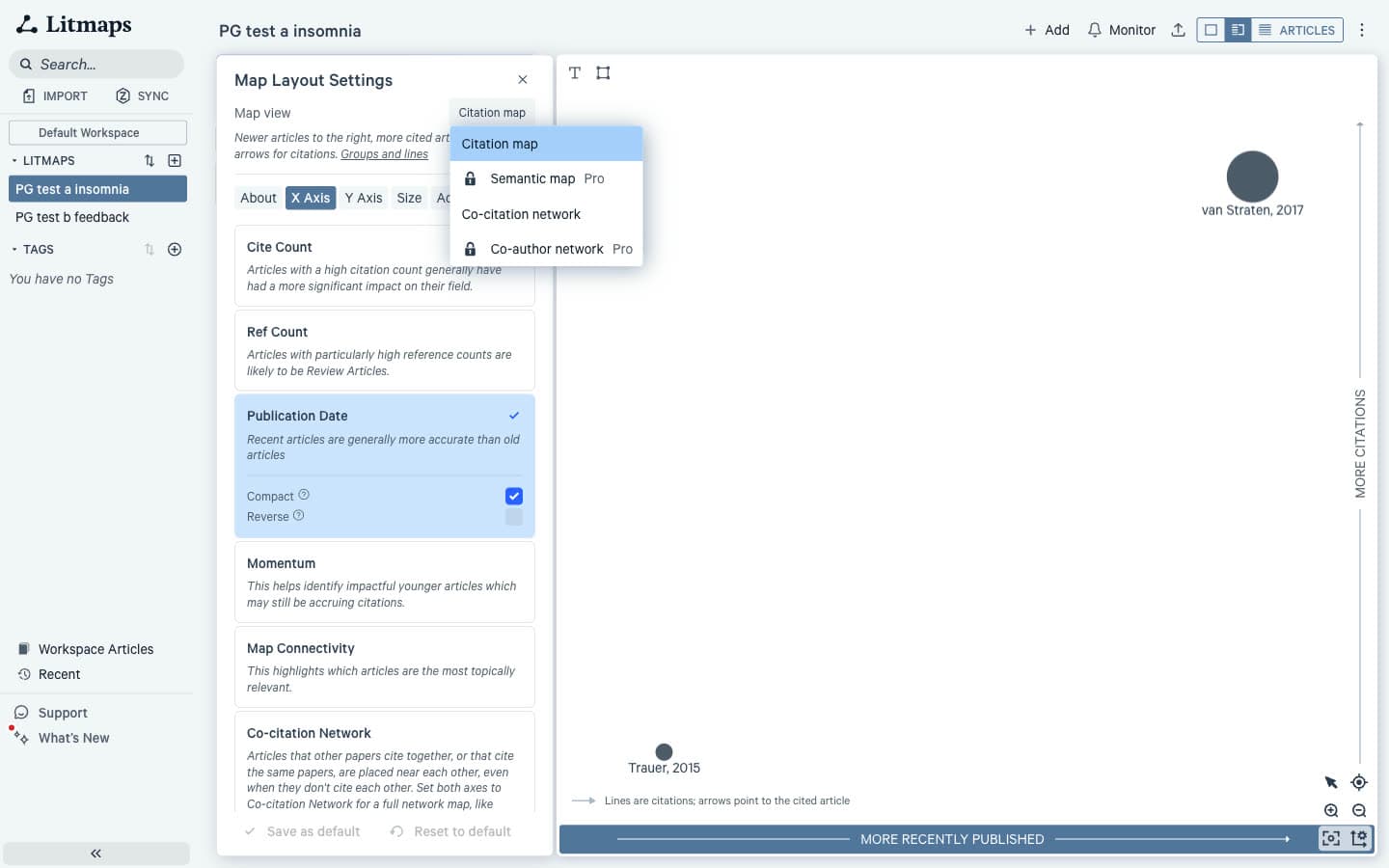This screenshot has height=868, width=1389.
Task: Select the Cite Count option card
Action: [384, 265]
